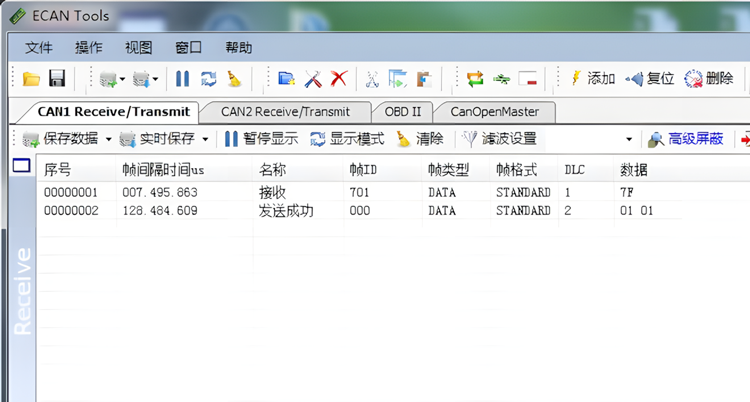Click the 高级屏蔽 advanced mask button
The width and height of the screenshot is (750, 402).
click(x=686, y=139)
